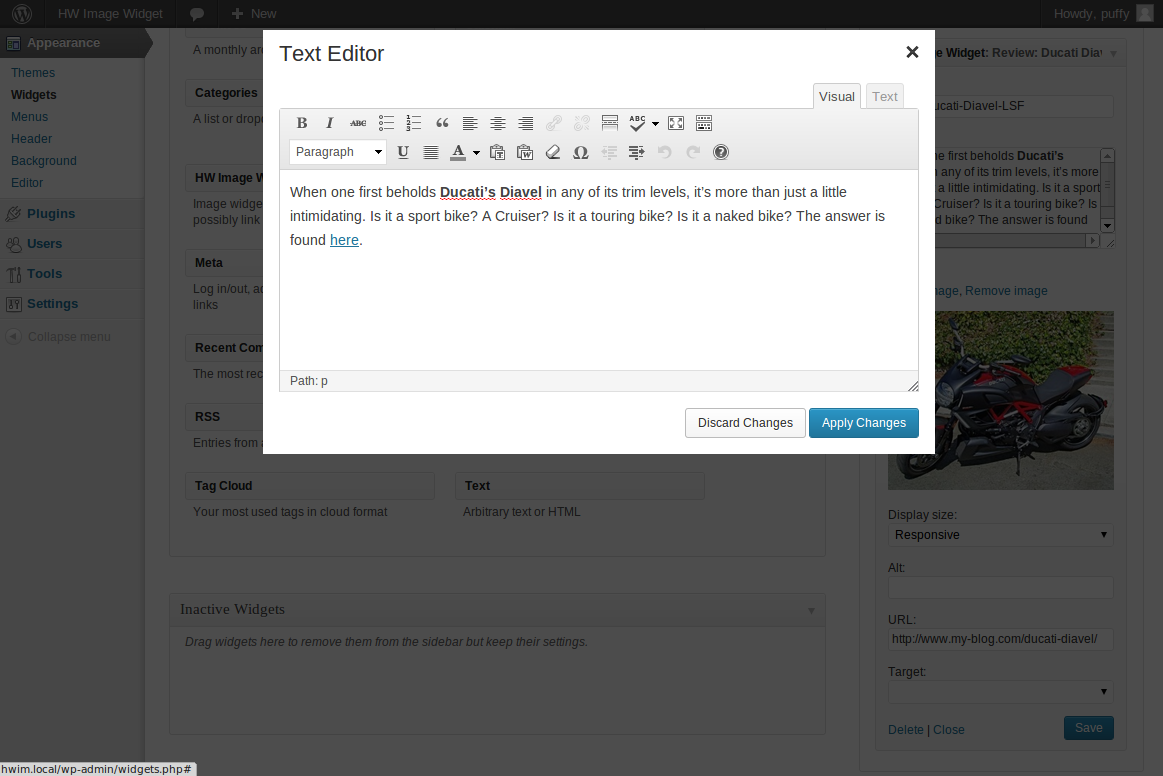Click the unlink broken chain icon
Screen dimensions: 1163x776
pyautogui.click(x=582, y=123)
